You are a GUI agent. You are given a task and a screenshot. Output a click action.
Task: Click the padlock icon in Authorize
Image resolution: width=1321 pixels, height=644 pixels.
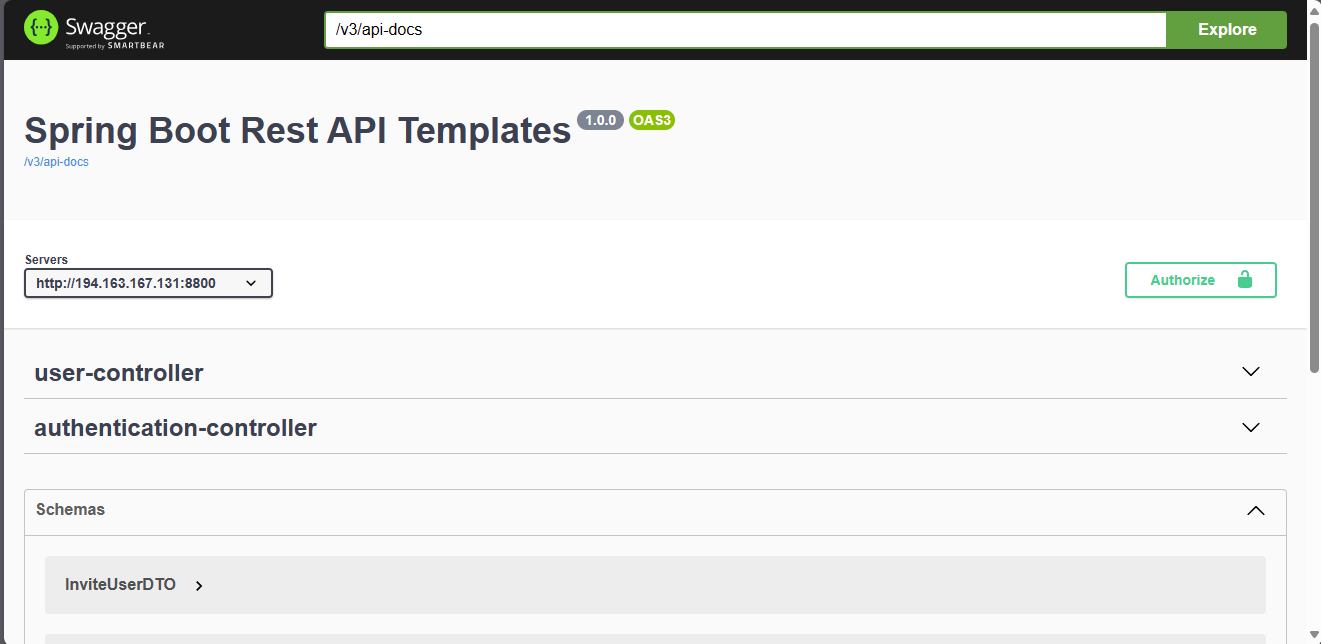[x=1245, y=280]
